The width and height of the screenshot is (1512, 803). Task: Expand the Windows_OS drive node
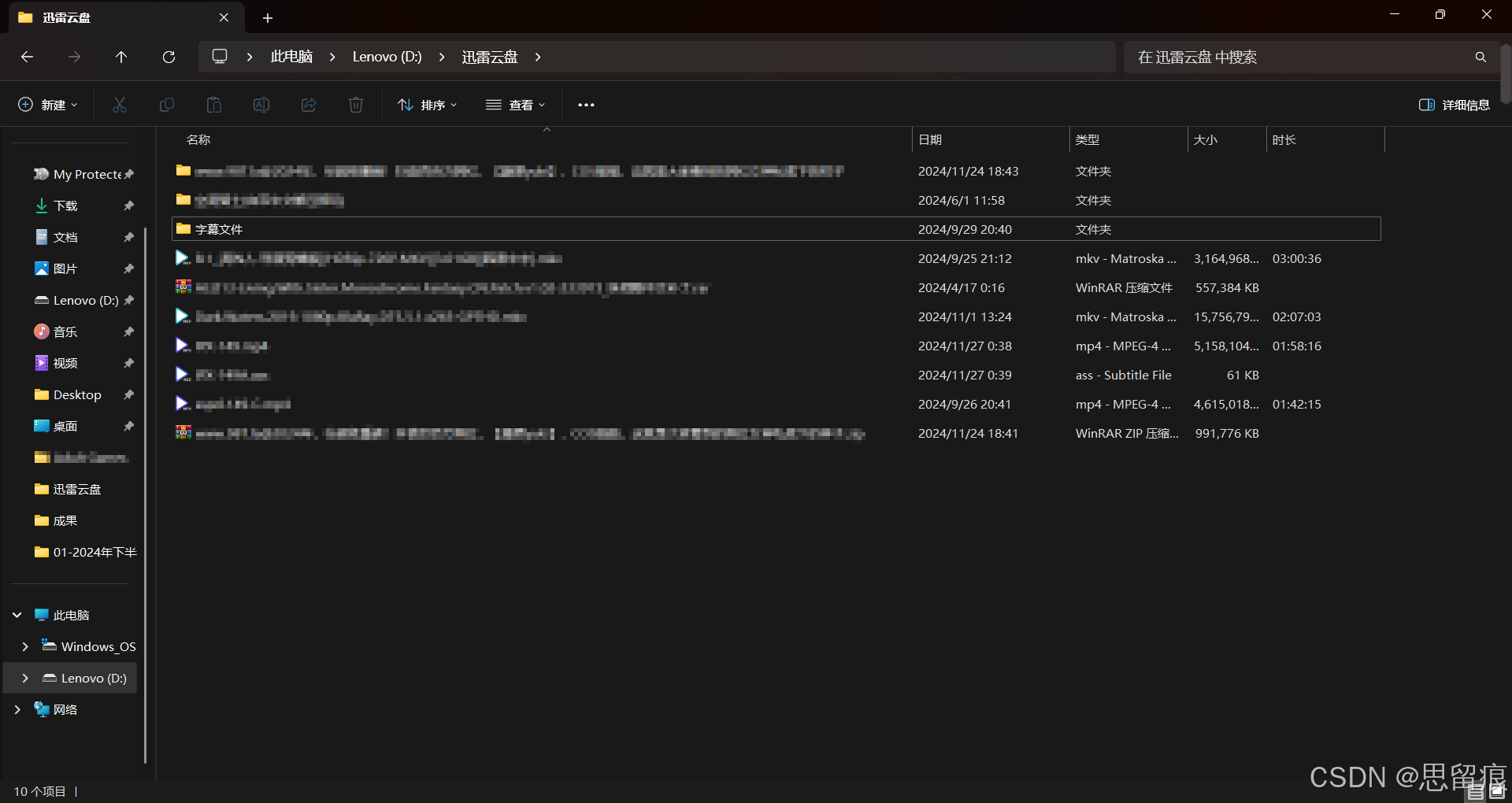coord(25,646)
